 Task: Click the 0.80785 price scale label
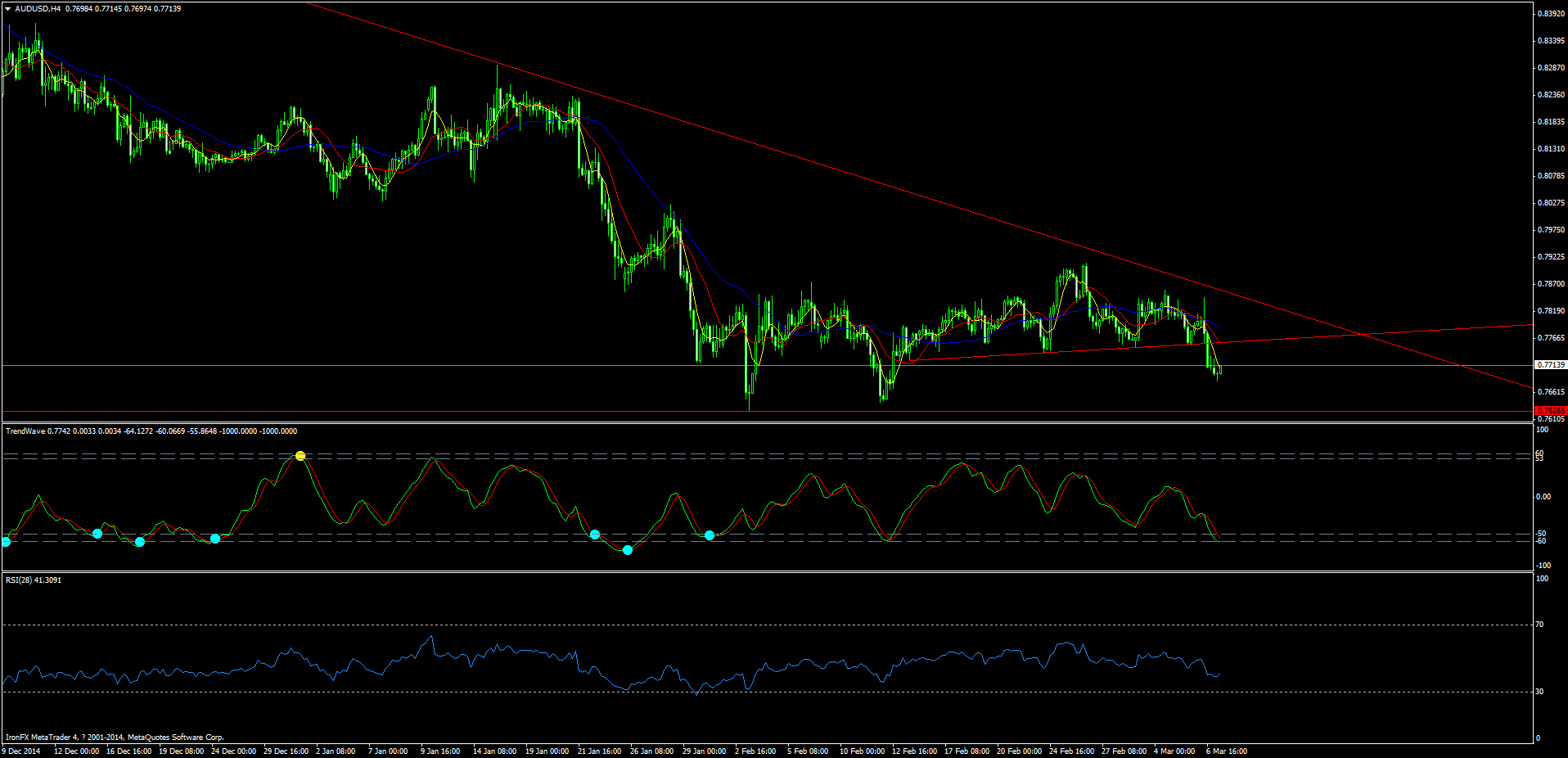pyautogui.click(x=1552, y=176)
